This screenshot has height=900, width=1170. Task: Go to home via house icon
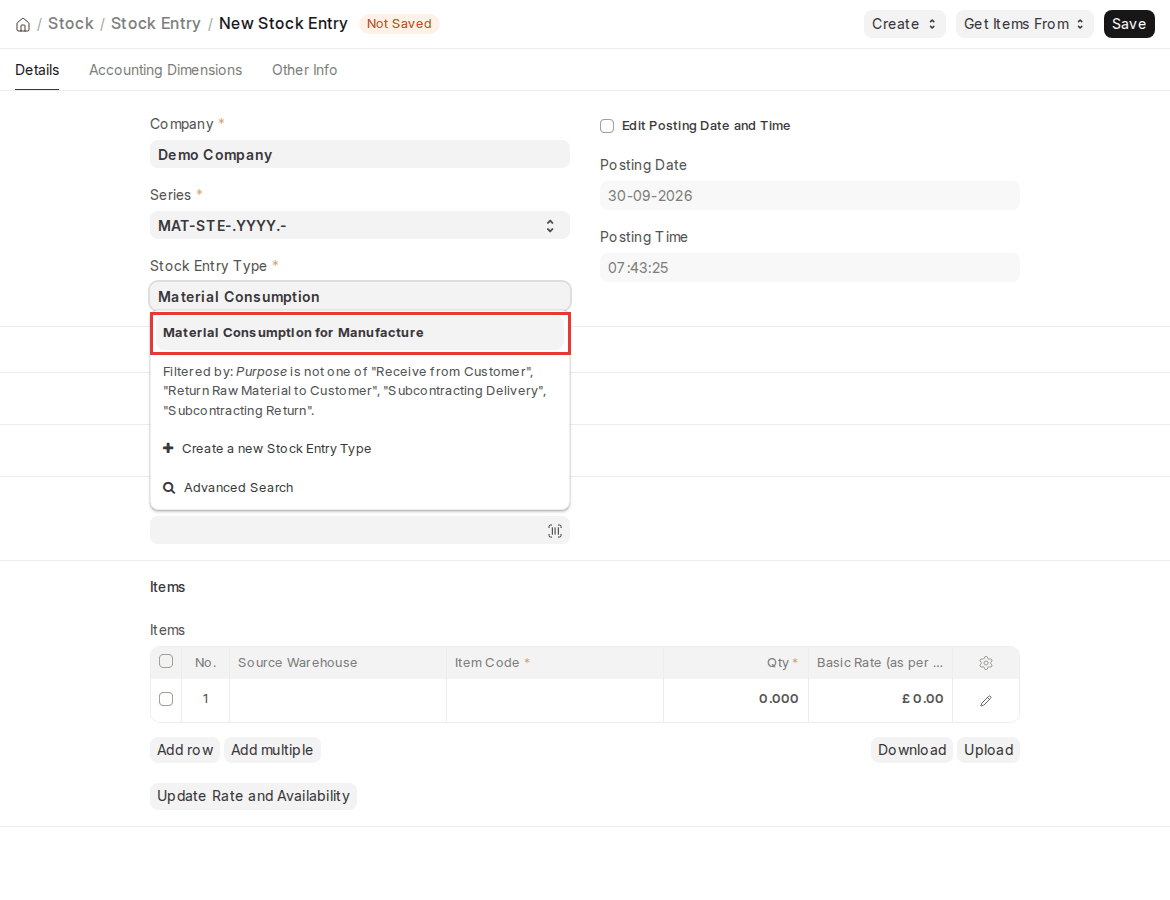tap(23, 25)
